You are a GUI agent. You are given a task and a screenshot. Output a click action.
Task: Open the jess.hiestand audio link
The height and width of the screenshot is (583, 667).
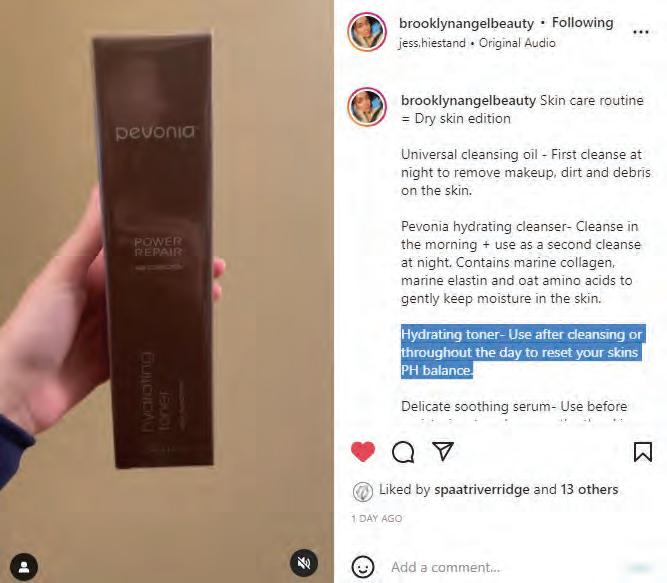click(432, 43)
